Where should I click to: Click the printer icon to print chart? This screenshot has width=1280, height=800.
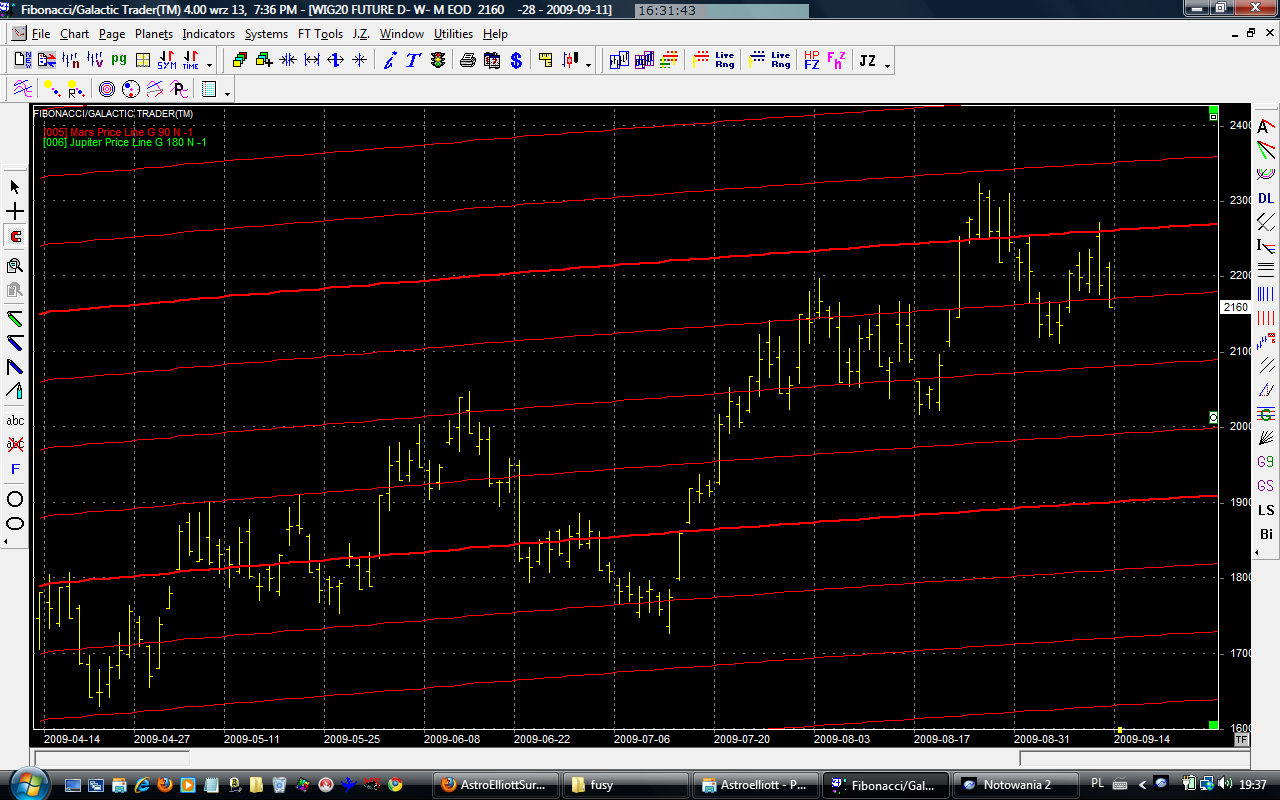467,61
